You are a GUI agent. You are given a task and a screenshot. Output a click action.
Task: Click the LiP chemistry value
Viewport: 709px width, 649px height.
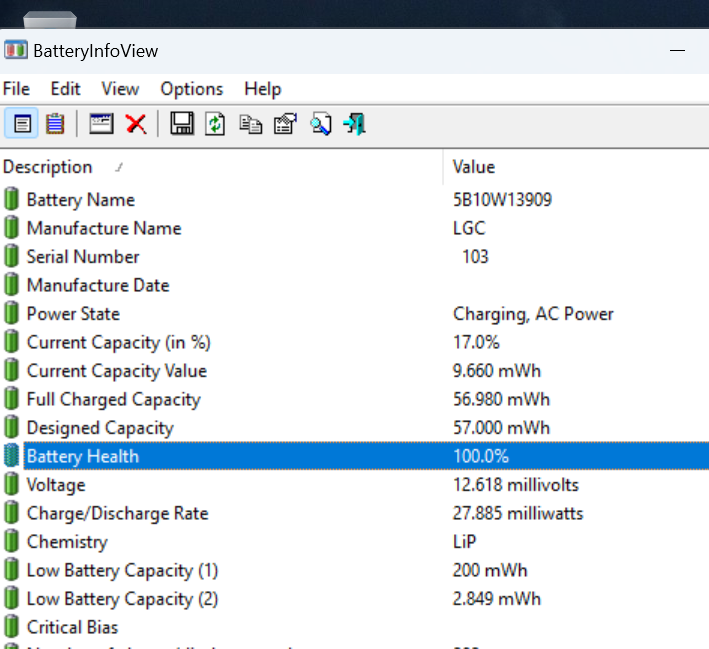coord(464,541)
